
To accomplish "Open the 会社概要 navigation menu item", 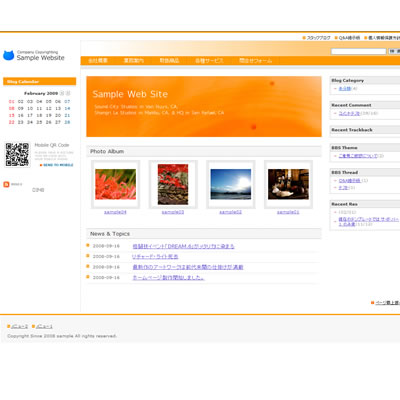I will point(98,61).
